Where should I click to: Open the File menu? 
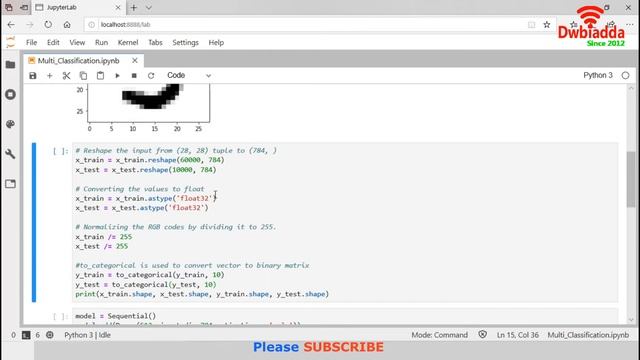tap(31, 42)
